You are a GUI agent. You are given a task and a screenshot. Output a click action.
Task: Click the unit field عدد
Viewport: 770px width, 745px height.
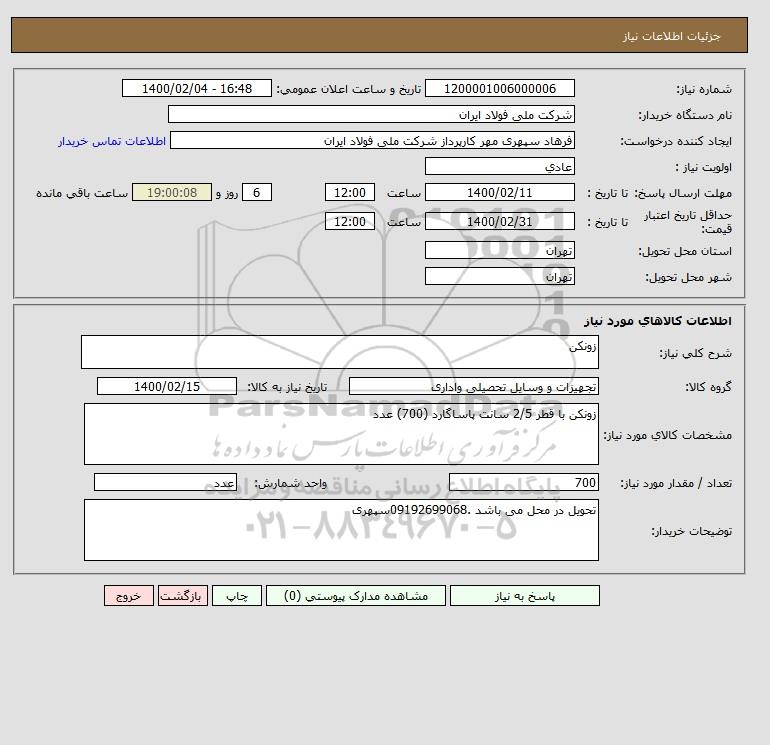(x=165, y=482)
